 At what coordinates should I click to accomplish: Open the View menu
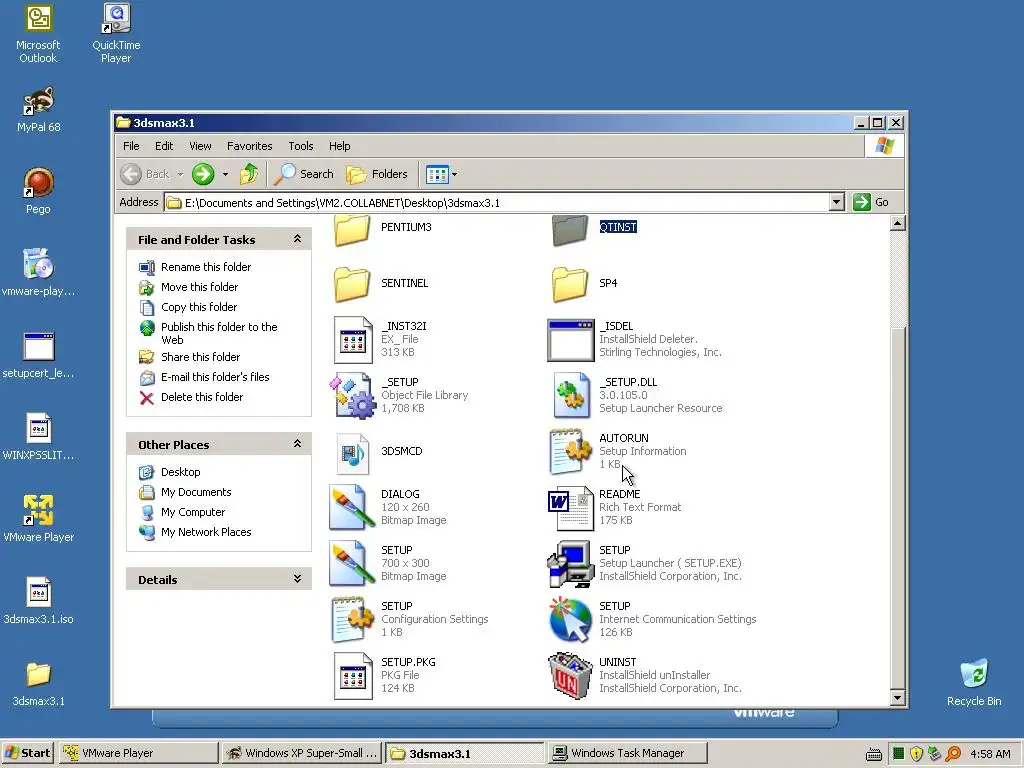(200, 146)
